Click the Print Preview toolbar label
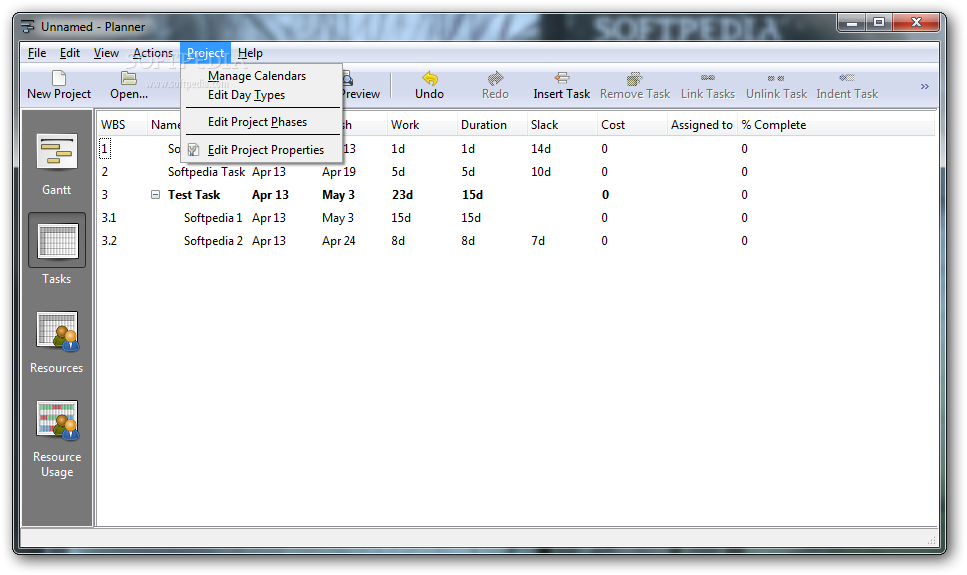Image resolution: width=967 pixels, height=575 pixels. (x=361, y=94)
